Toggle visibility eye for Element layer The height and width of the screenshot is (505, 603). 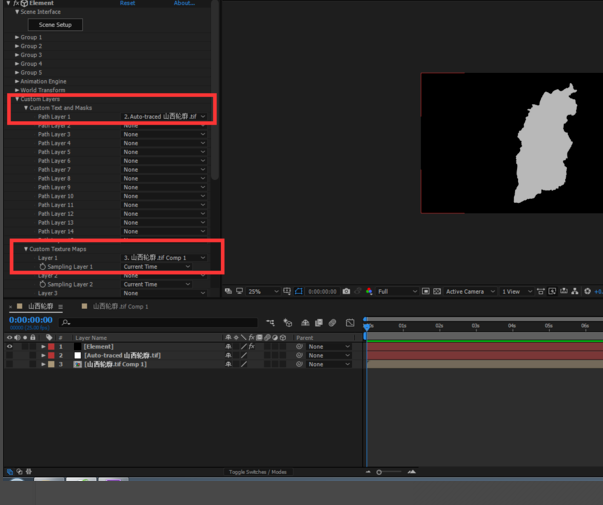pyautogui.click(x=10, y=347)
